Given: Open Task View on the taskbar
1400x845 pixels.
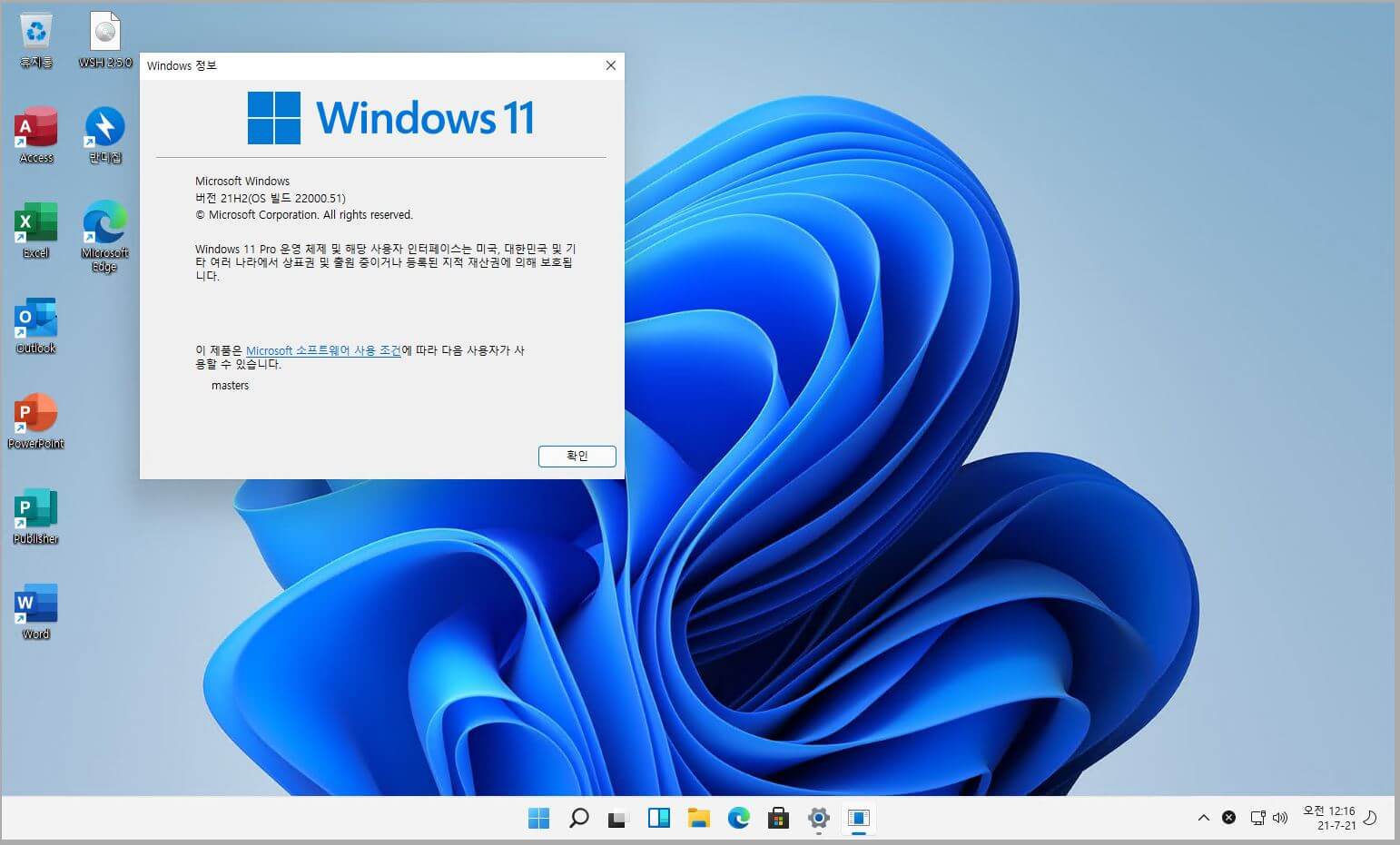Looking at the screenshot, I should (x=618, y=818).
